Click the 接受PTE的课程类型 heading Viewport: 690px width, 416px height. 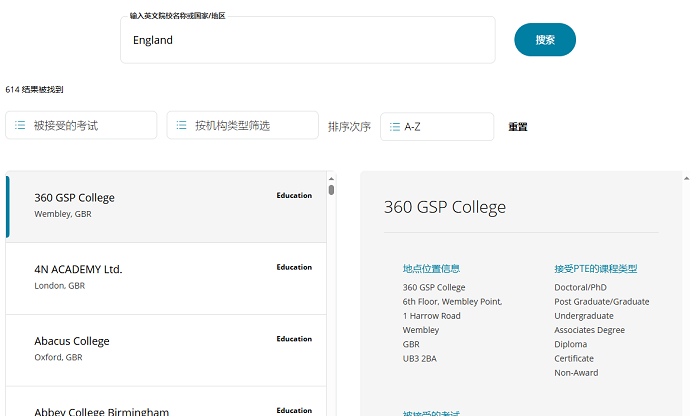[595, 269]
